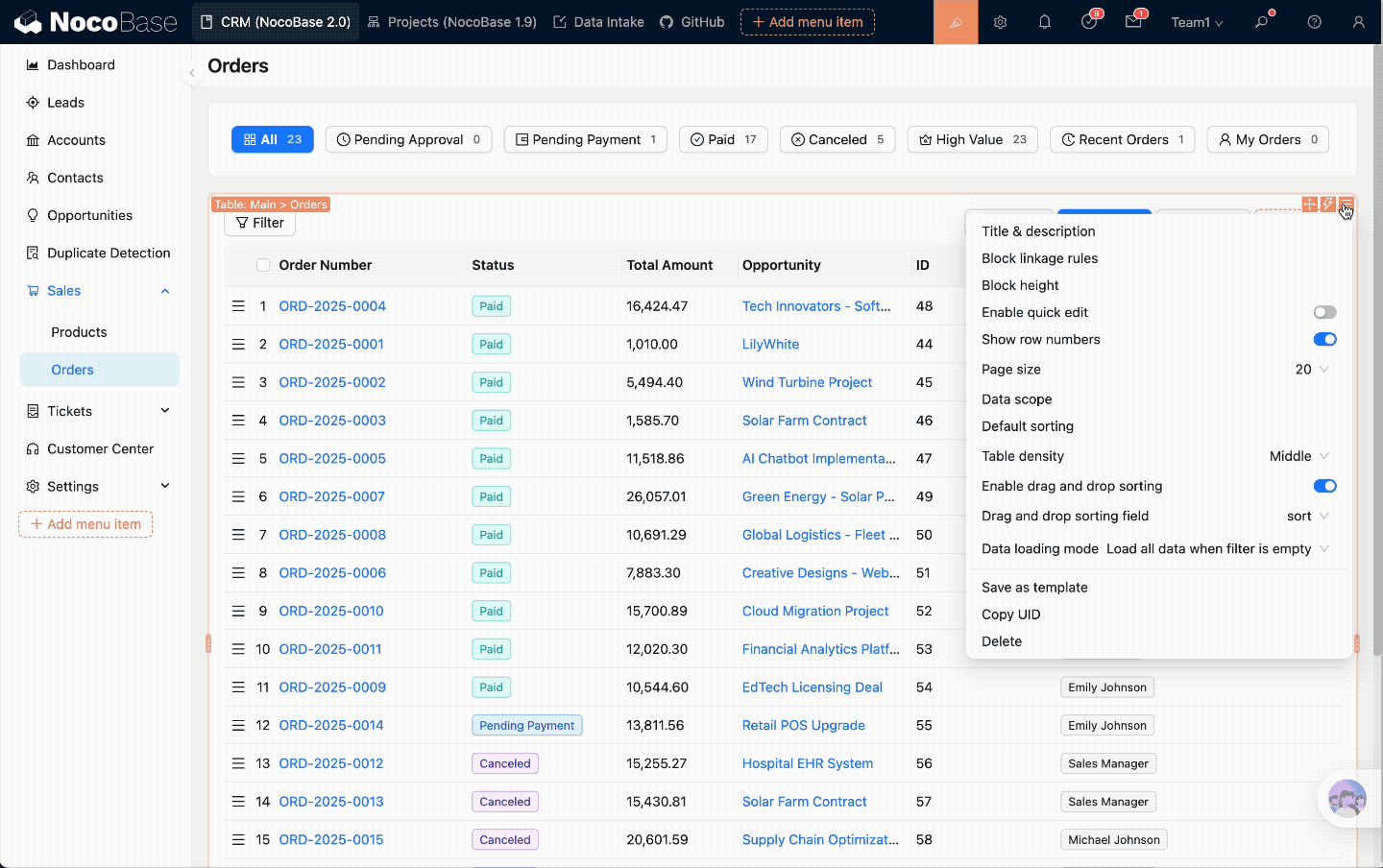
Task: Click the block drag move handle icon
Action: coord(1309,204)
